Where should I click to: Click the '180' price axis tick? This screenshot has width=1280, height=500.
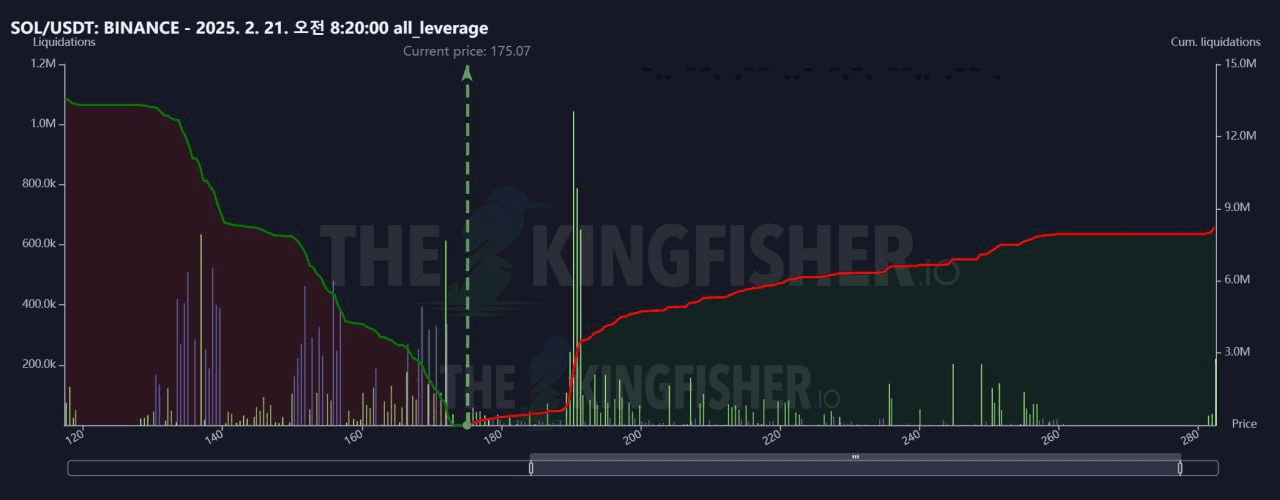click(492, 437)
